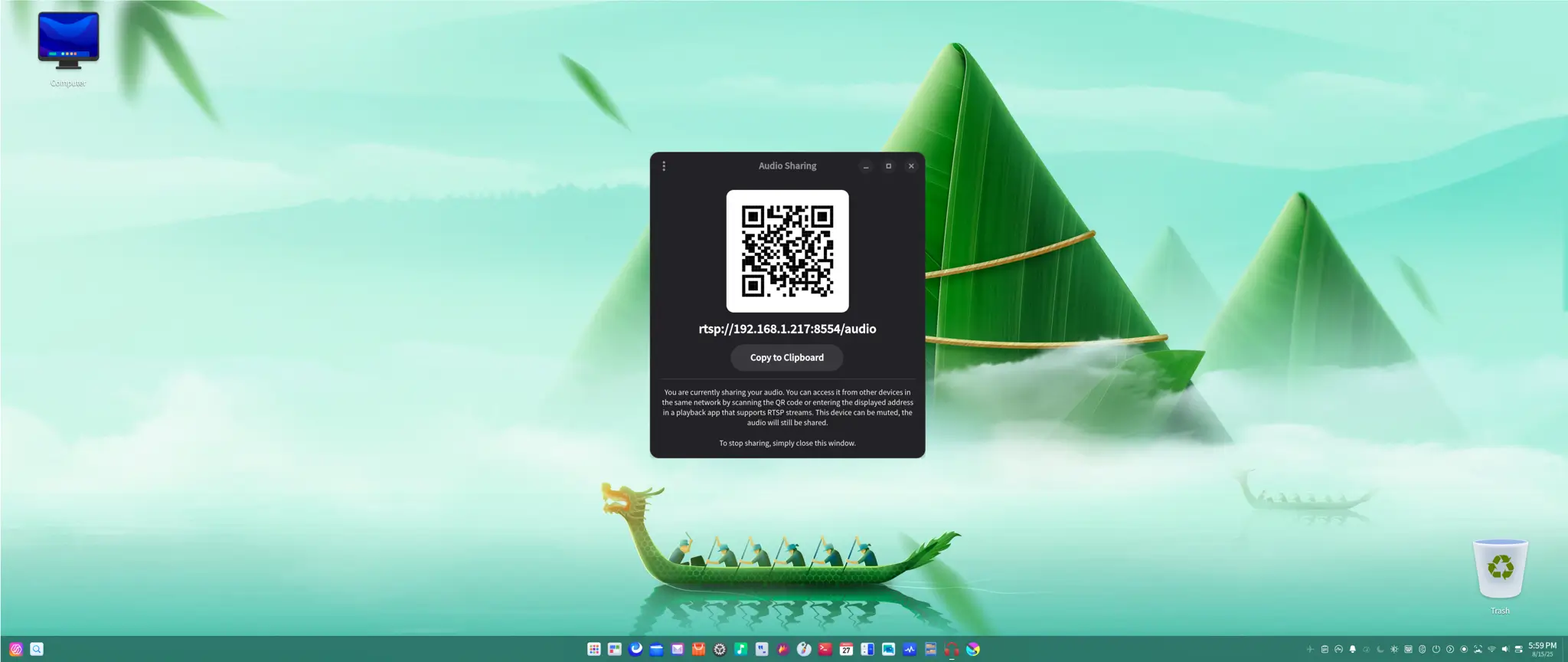1568x662 pixels.
Task: Click the QR code in Audio Sharing
Action: point(787,251)
